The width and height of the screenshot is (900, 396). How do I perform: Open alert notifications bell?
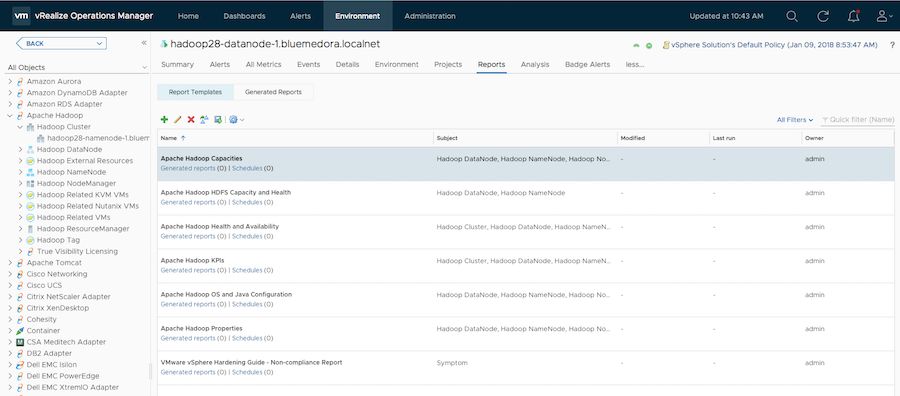tap(854, 16)
